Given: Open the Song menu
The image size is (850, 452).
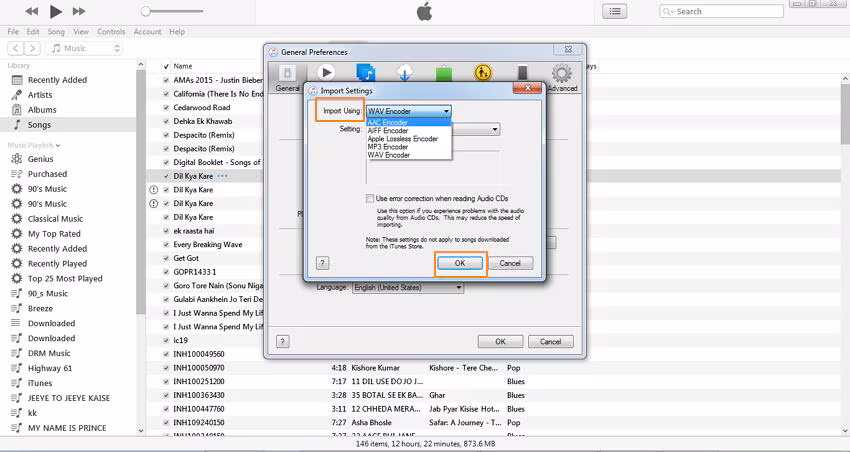Looking at the screenshot, I should pos(56,31).
